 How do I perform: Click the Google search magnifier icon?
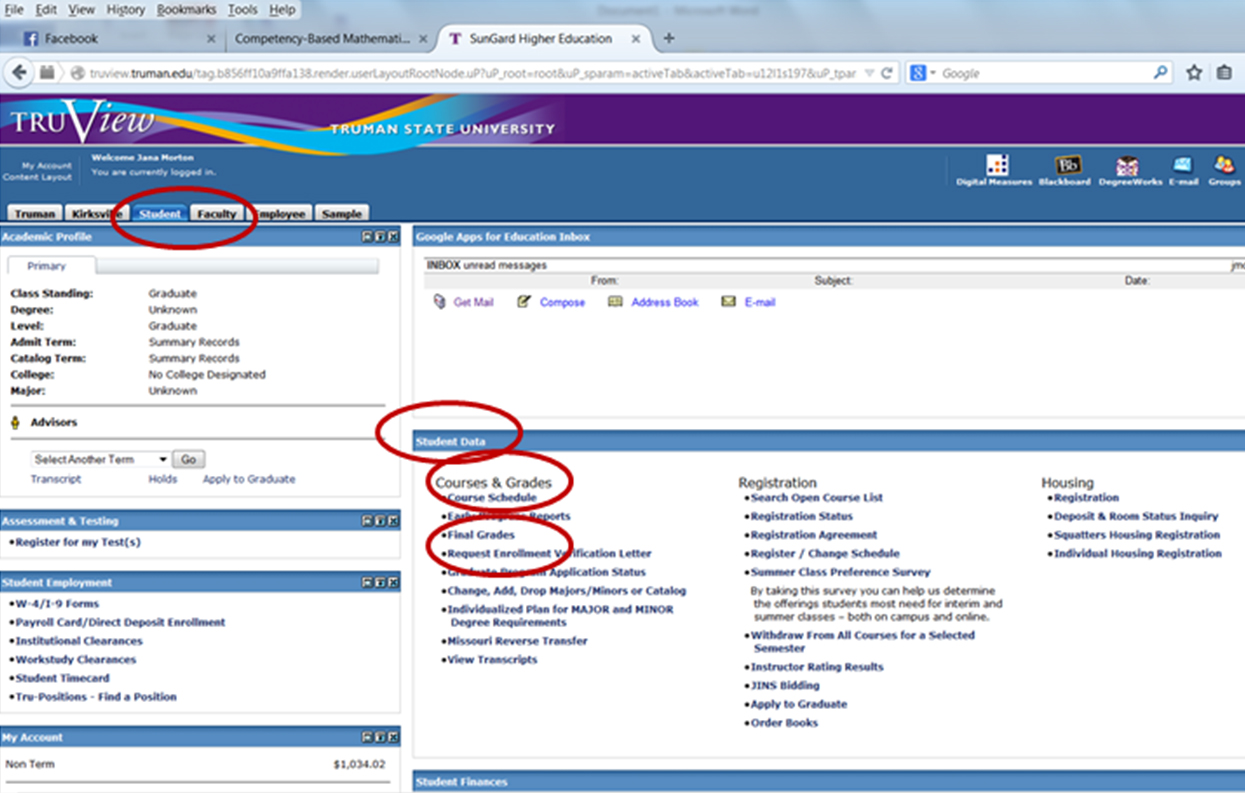1160,73
